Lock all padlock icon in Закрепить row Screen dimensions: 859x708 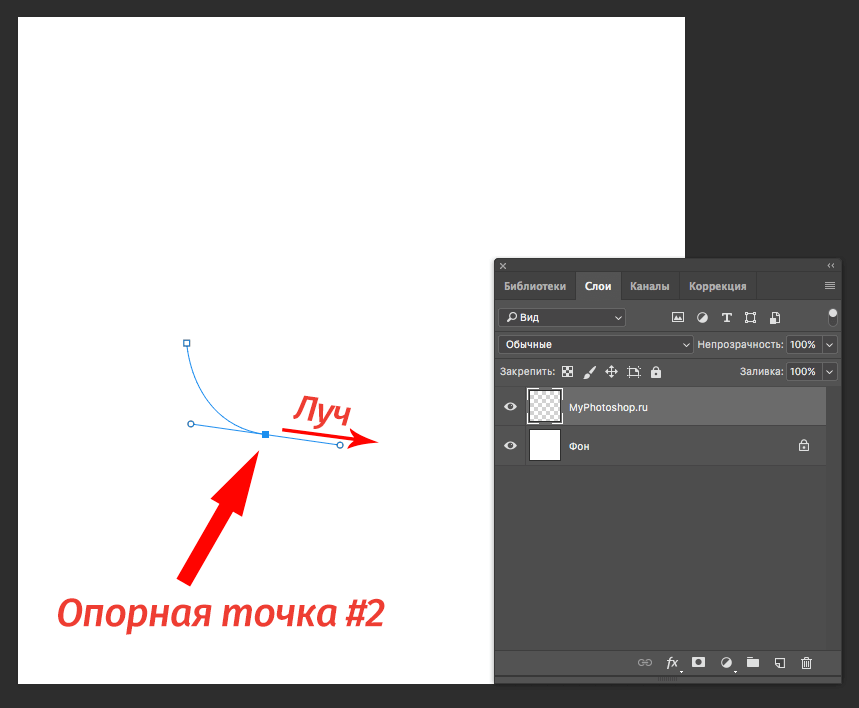tap(656, 372)
